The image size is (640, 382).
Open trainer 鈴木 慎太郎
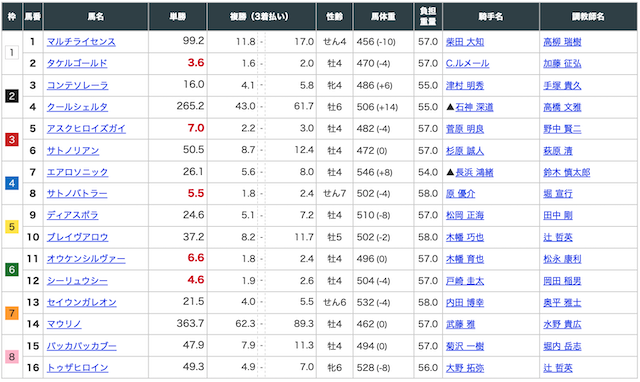(x=567, y=172)
